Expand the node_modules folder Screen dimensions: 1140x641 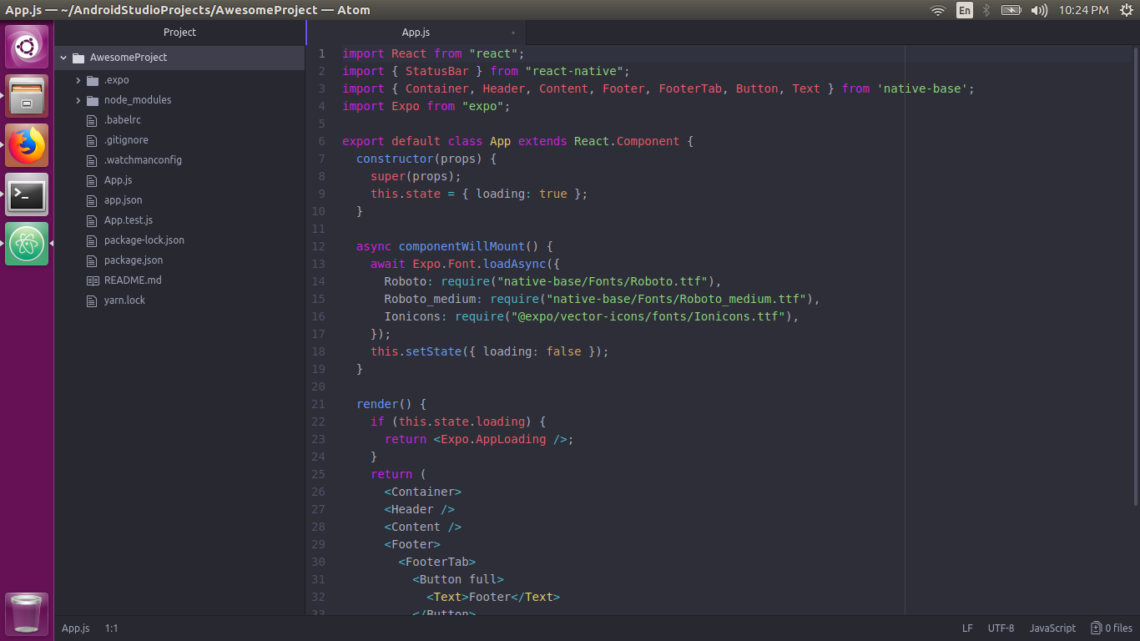coord(78,99)
